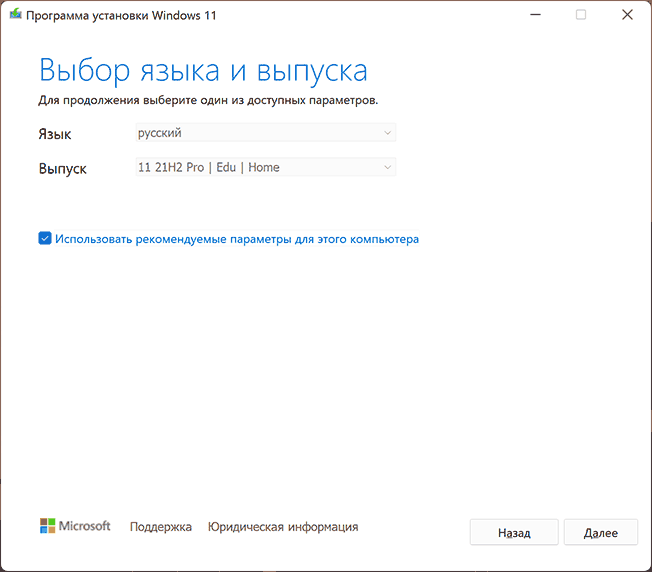Click the Язык label
This screenshot has width=652, height=572.
pyautogui.click(x=55, y=134)
